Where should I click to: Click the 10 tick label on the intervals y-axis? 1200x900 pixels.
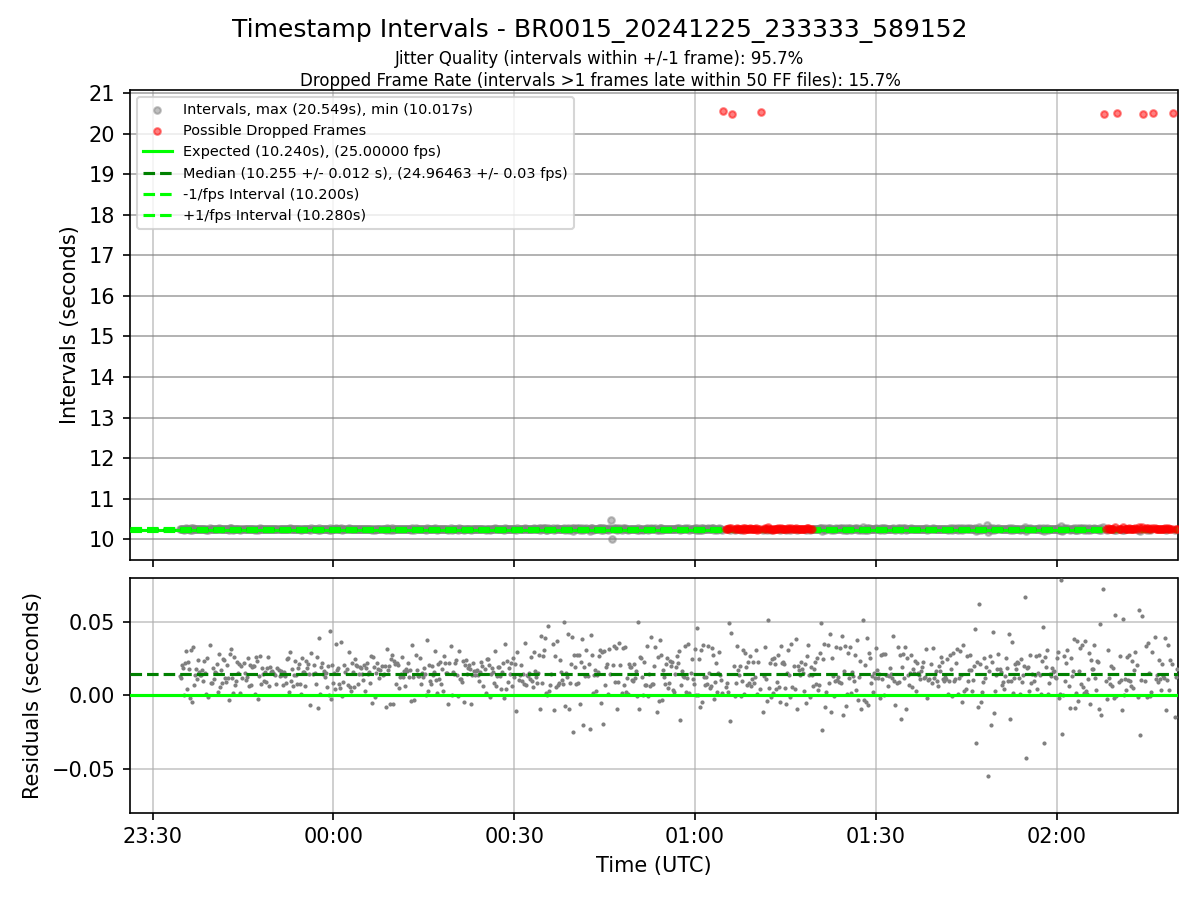coord(104,540)
